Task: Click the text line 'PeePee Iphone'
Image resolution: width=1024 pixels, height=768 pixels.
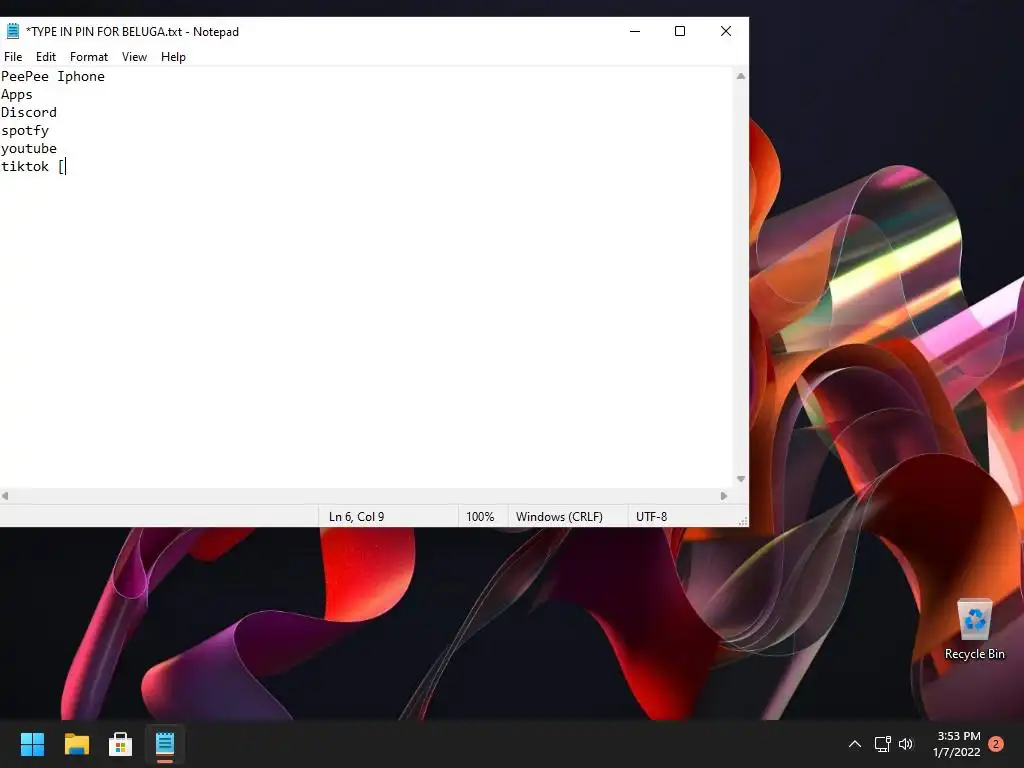Action: coord(53,76)
